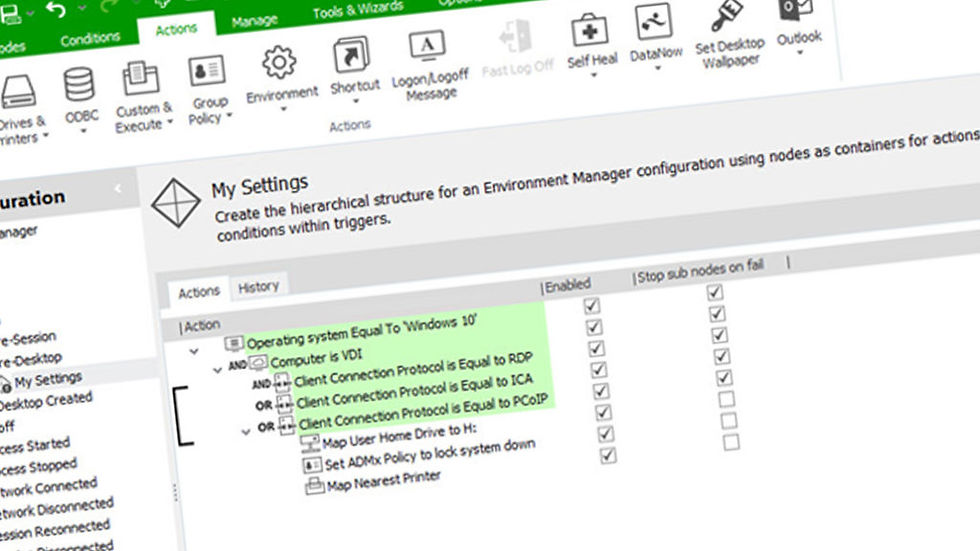Open the Outlook dropdown menu

[800, 53]
